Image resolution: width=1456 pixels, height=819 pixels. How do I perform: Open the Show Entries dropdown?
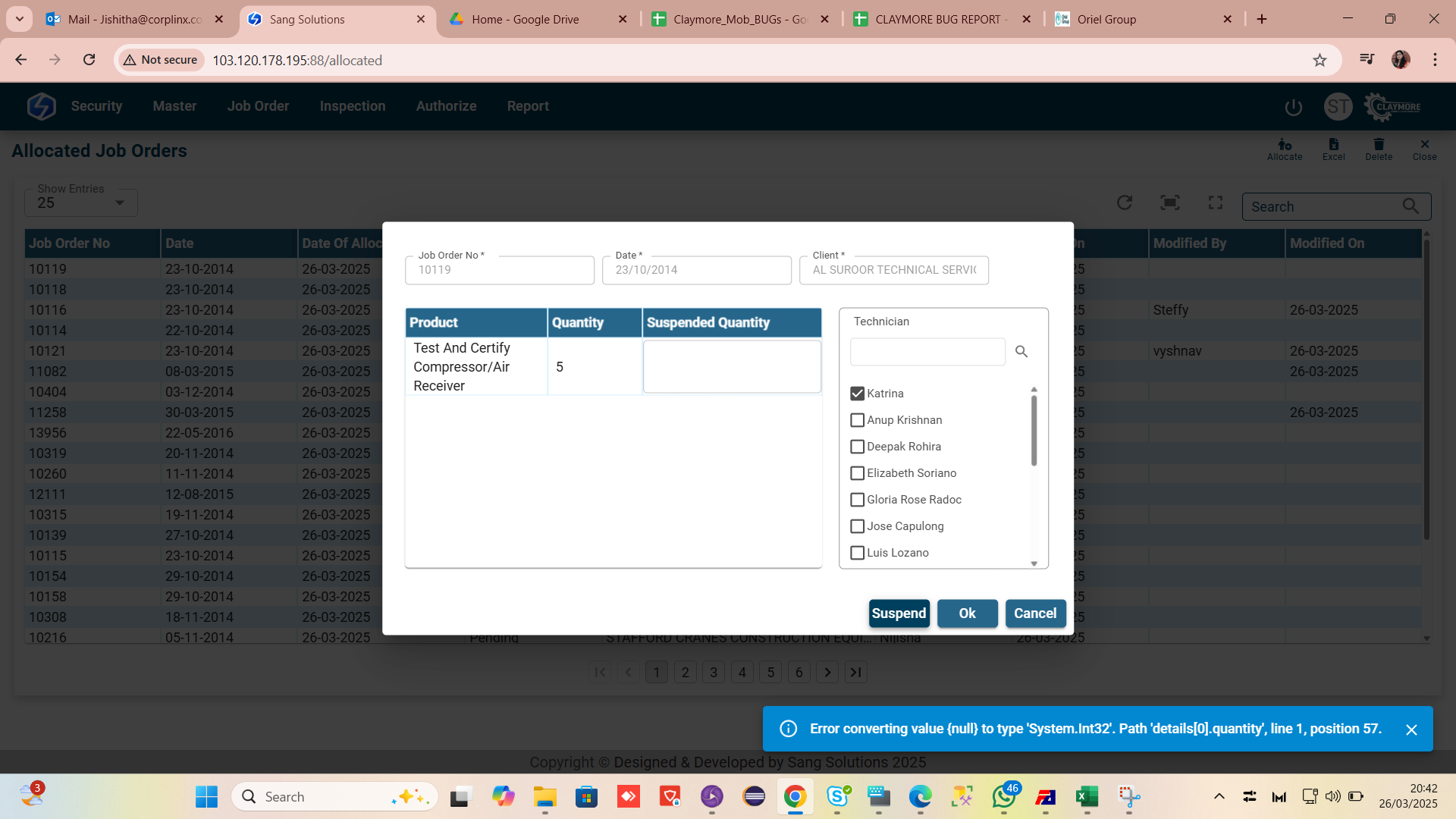[80, 203]
